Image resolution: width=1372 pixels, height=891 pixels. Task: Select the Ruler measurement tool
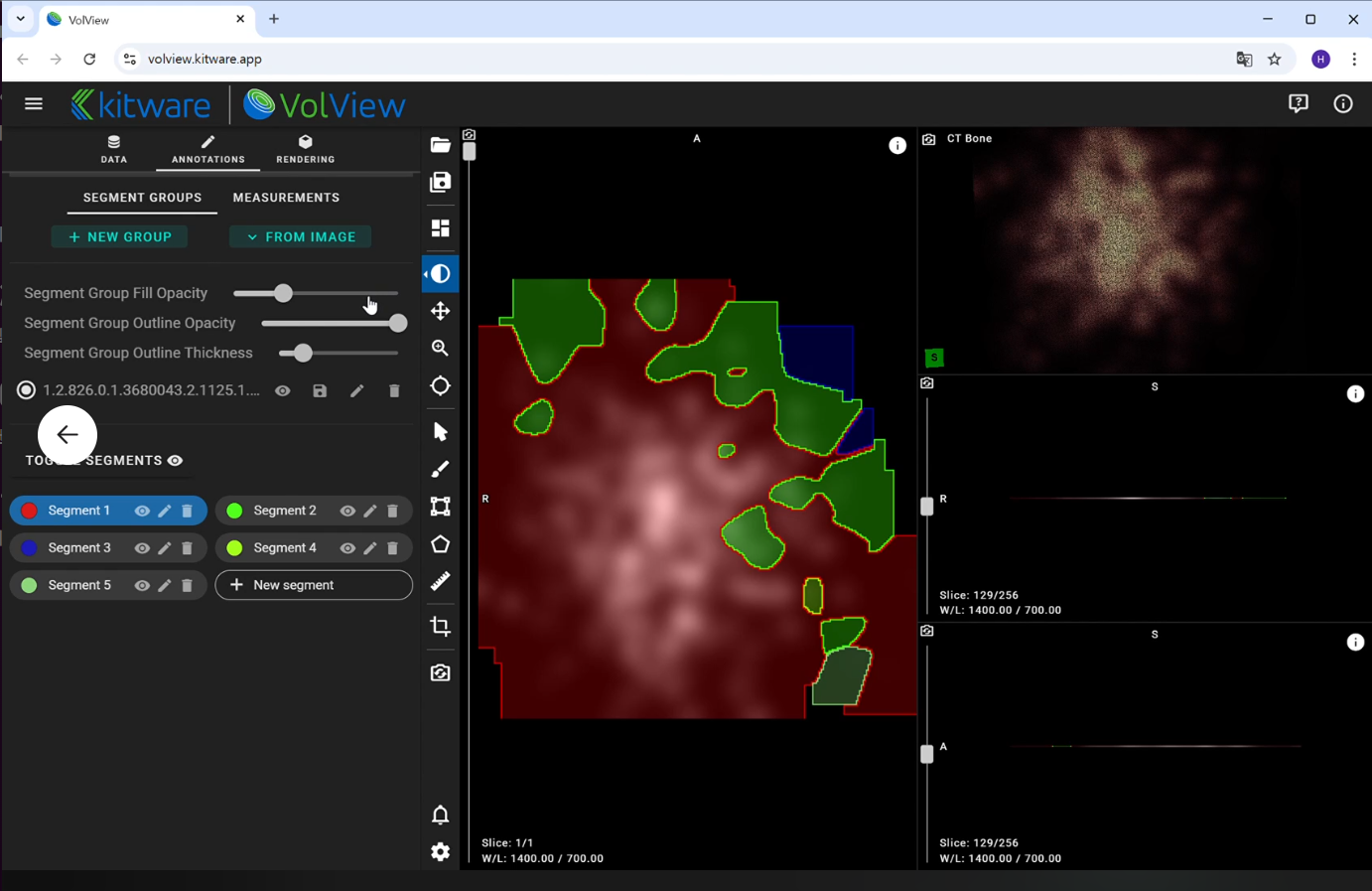coord(440,581)
